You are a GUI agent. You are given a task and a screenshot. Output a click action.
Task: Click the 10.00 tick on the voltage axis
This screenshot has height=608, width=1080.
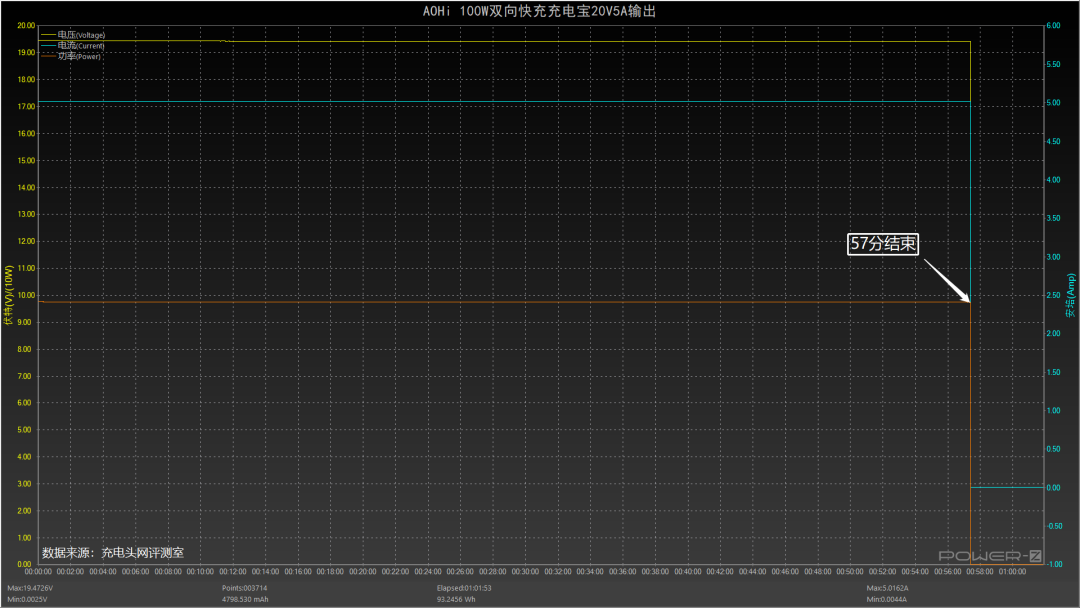(x=26, y=295)
